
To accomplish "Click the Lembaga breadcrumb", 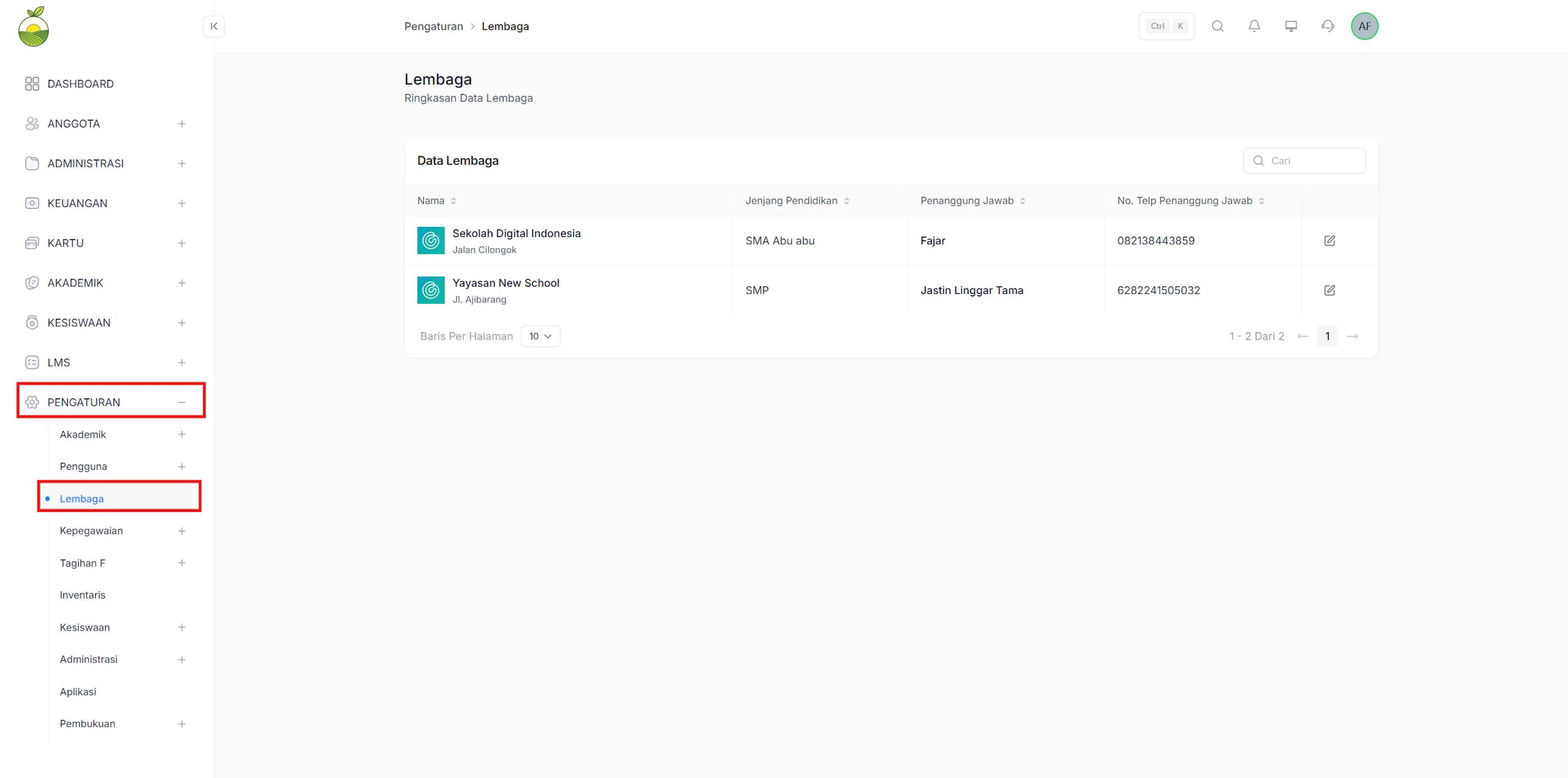I will [x=505, y=26].
